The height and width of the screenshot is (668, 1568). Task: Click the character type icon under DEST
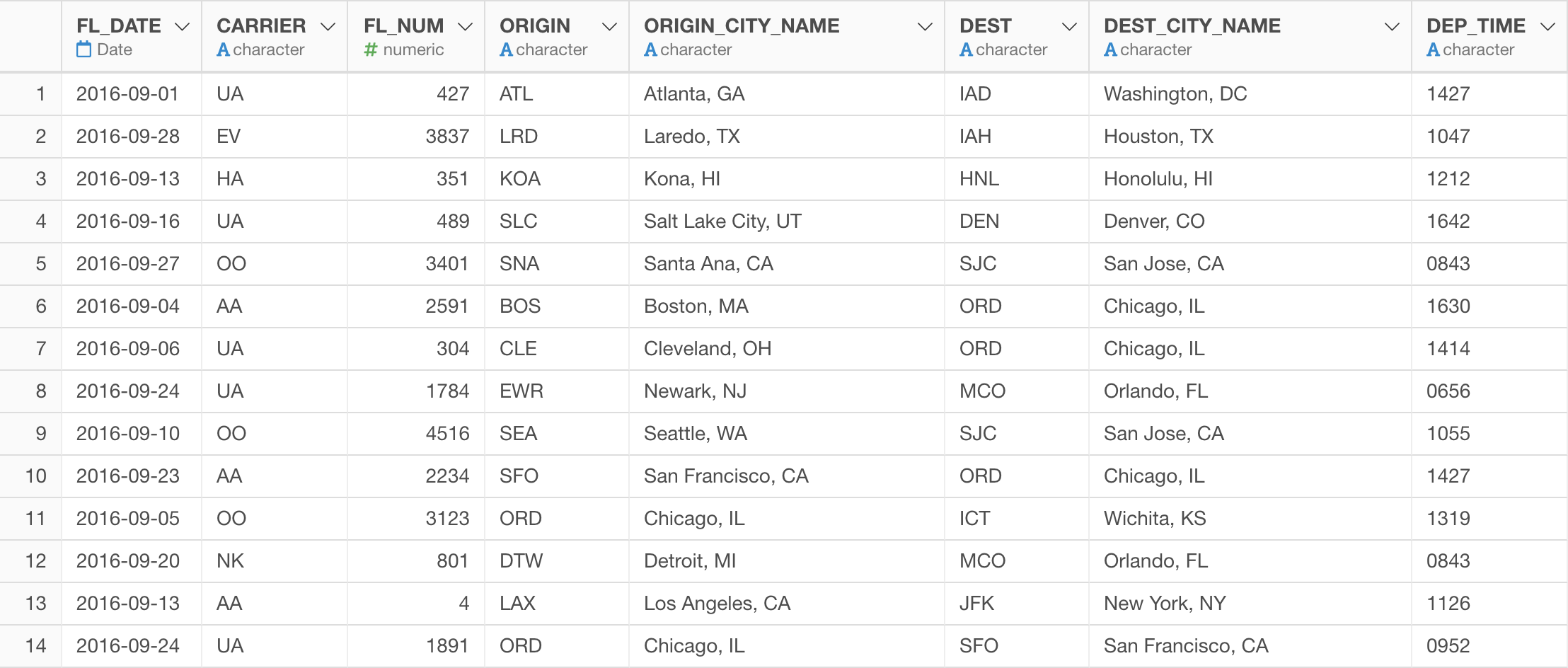966,50
